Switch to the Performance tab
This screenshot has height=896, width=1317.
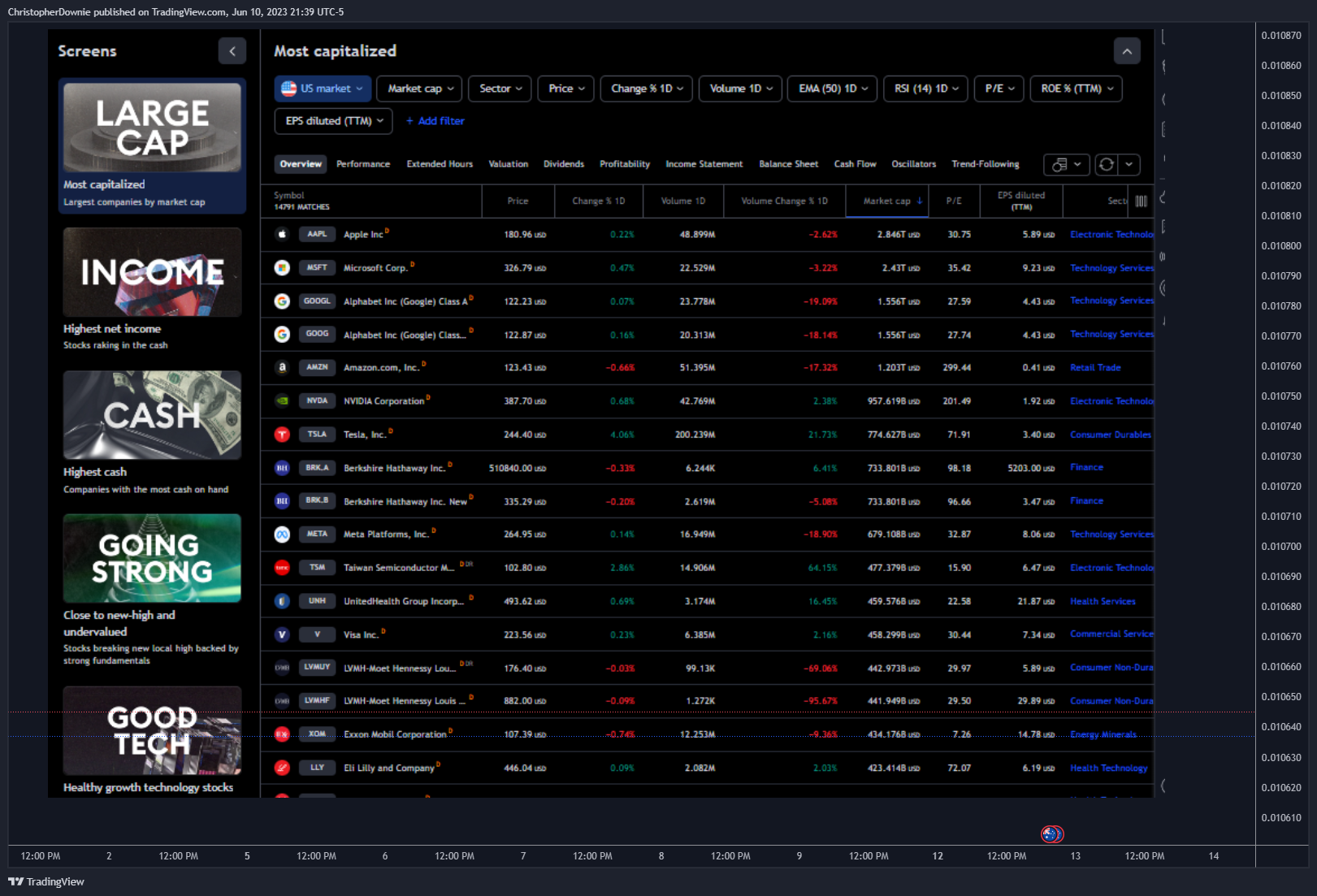(x=363, y=164)
